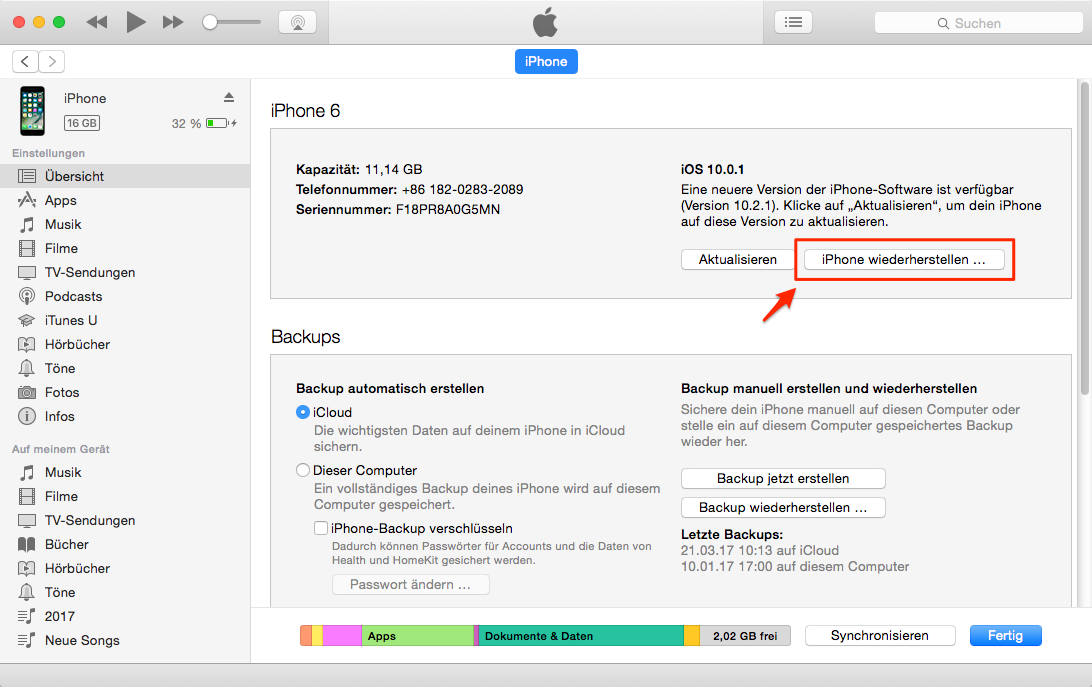Viewport: 1092px width, 687px height.
Task: Open iTunes U in the sidebar
Action: click(x=125, y=321)
